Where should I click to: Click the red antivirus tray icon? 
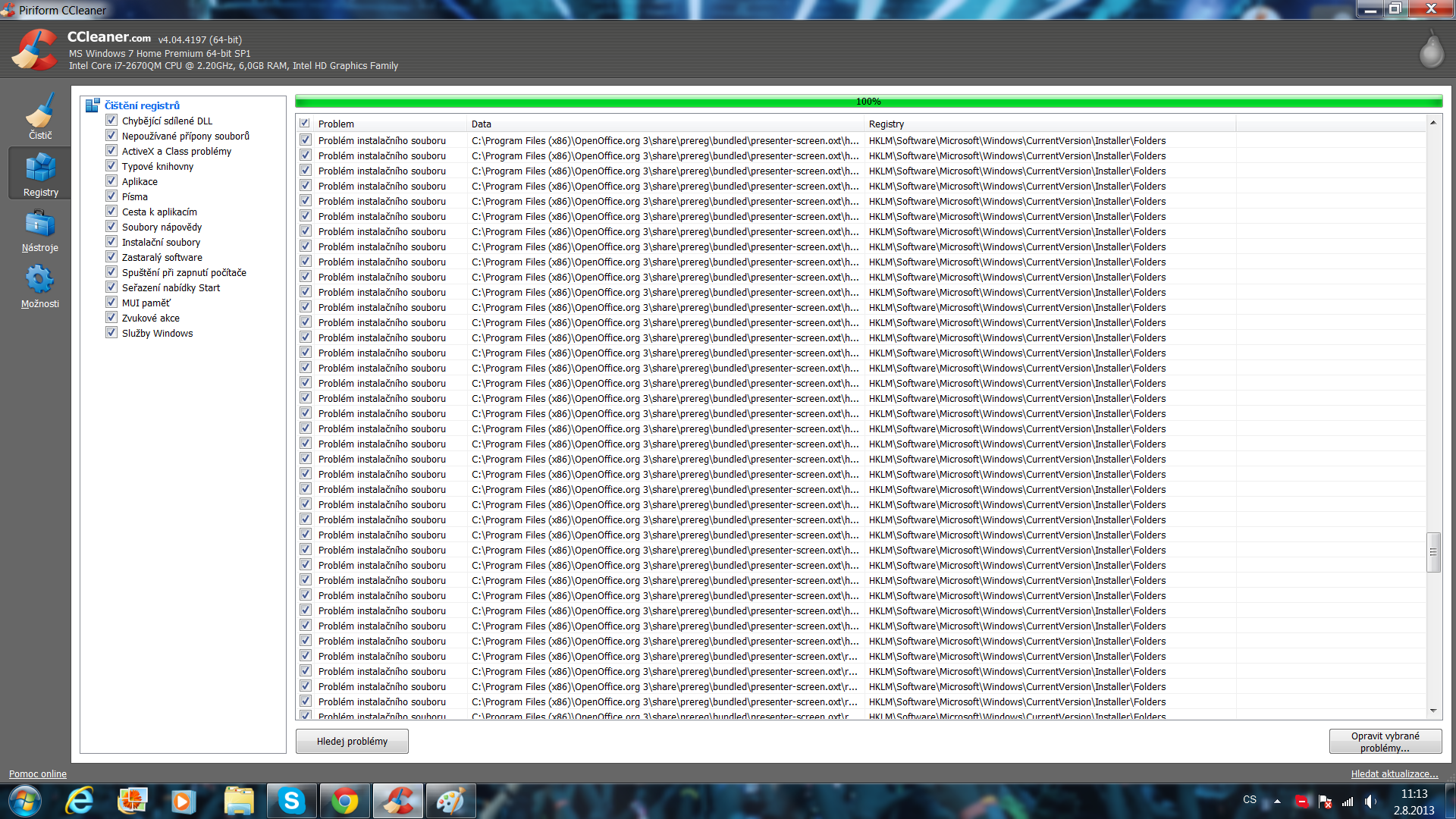pyautogui.click(x=1302, y=801)
